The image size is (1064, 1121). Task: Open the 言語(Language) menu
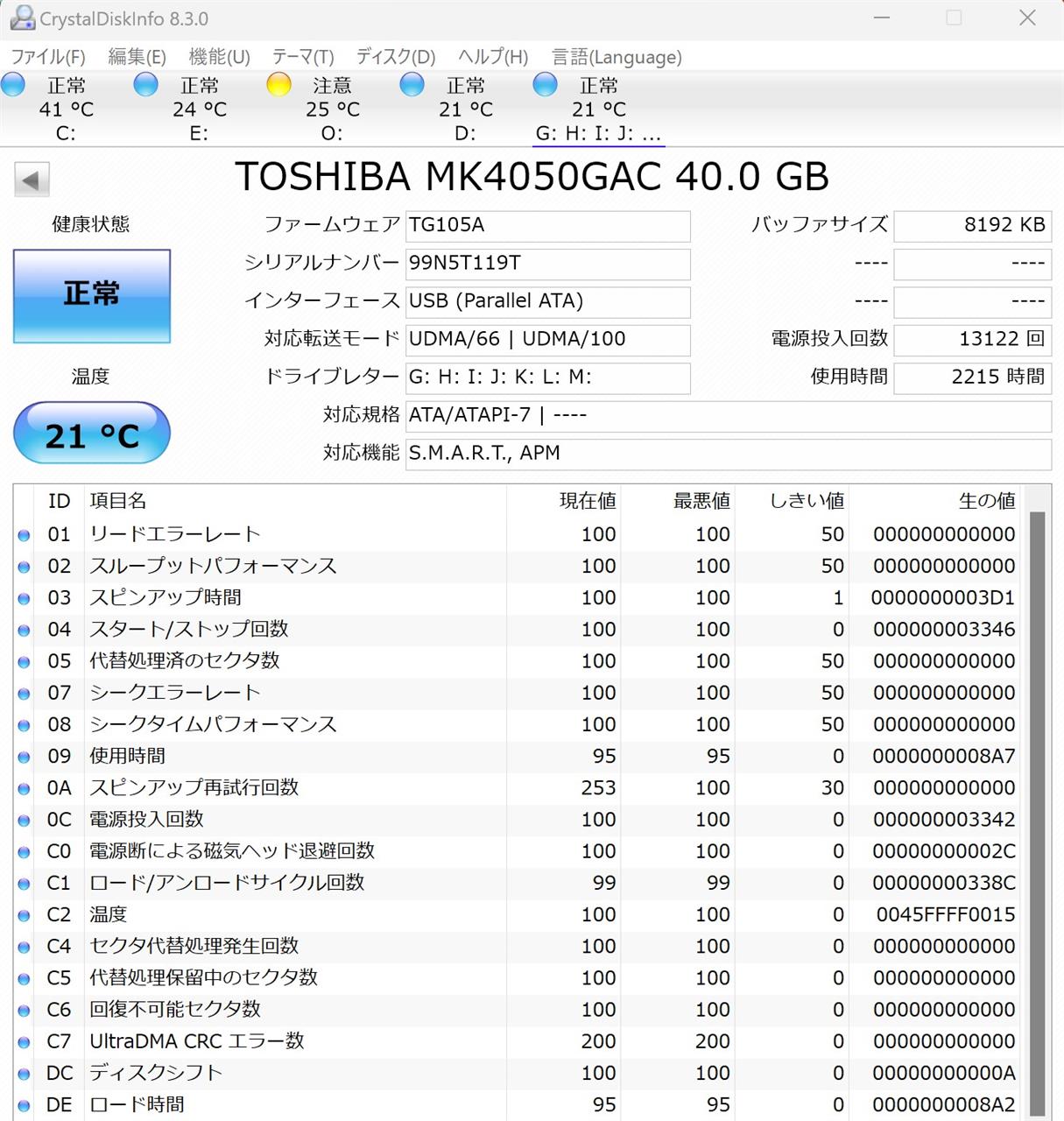[x=617, y=57]
